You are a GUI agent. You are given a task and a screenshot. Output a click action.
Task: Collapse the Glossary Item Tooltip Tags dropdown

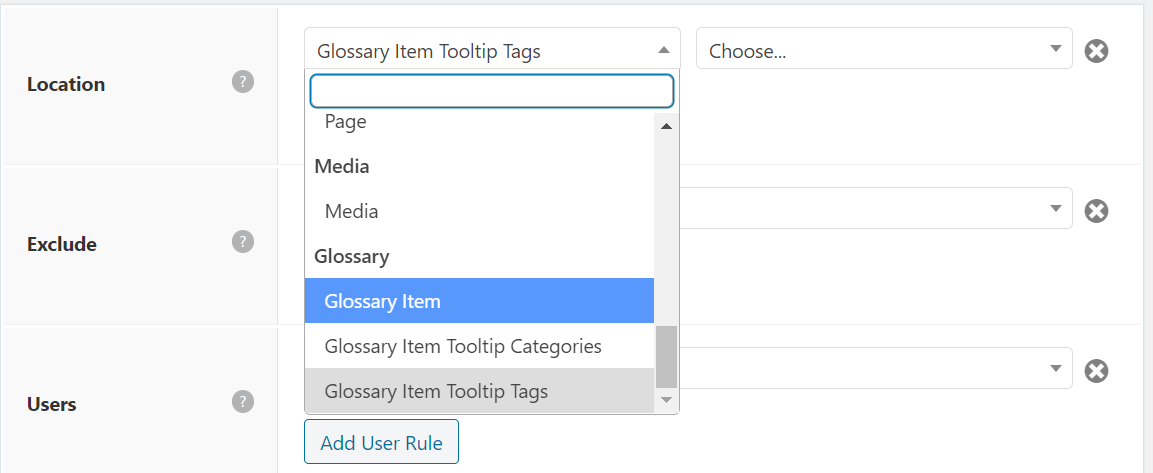[492, 49]
